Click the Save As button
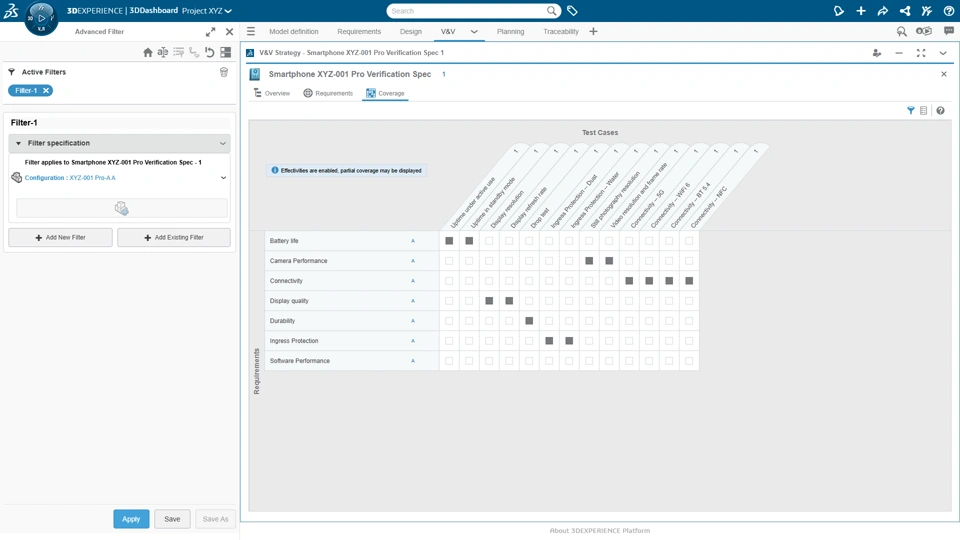 pos(216,519)
